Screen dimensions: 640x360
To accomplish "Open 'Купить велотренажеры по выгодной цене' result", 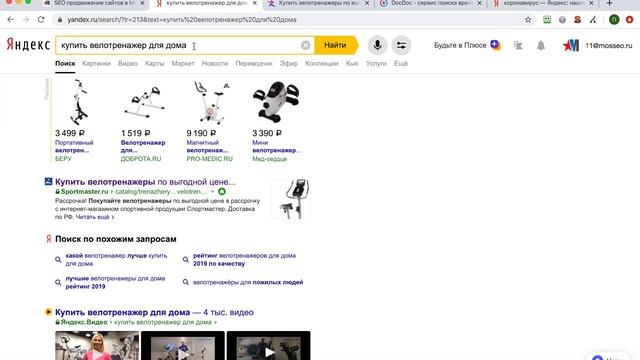I will [145, 182].
